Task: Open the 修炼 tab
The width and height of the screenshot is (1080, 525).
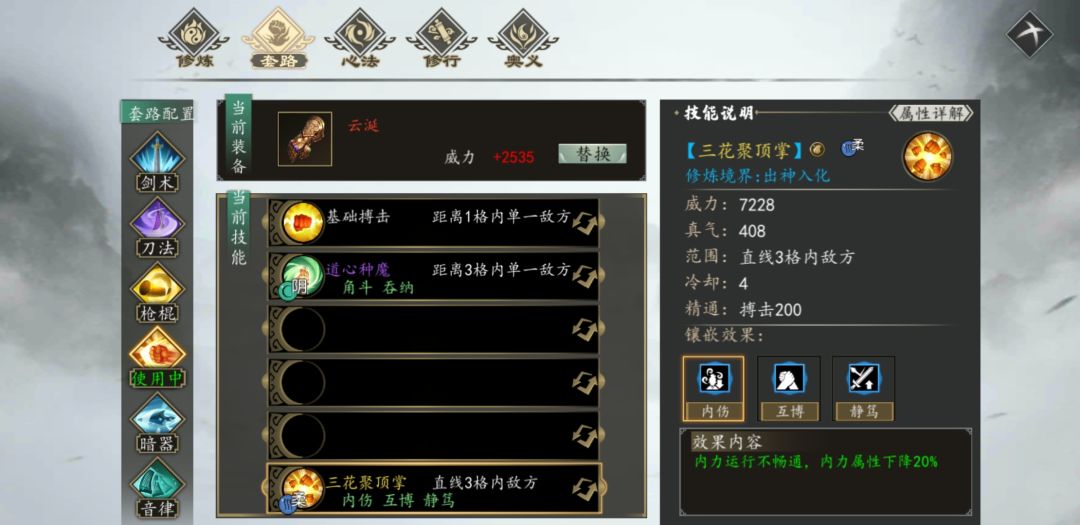Action: pos(194,39)
